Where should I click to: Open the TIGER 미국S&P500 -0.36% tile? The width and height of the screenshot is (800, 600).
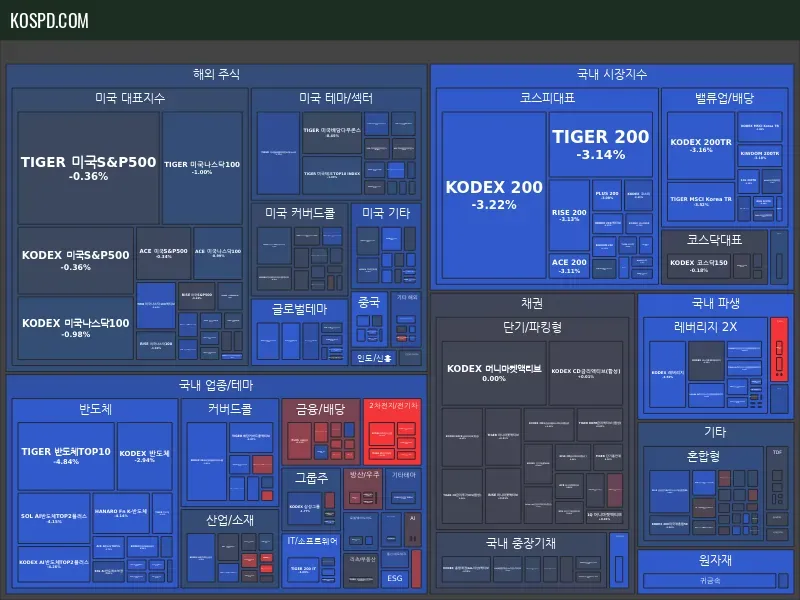point(88,168)
